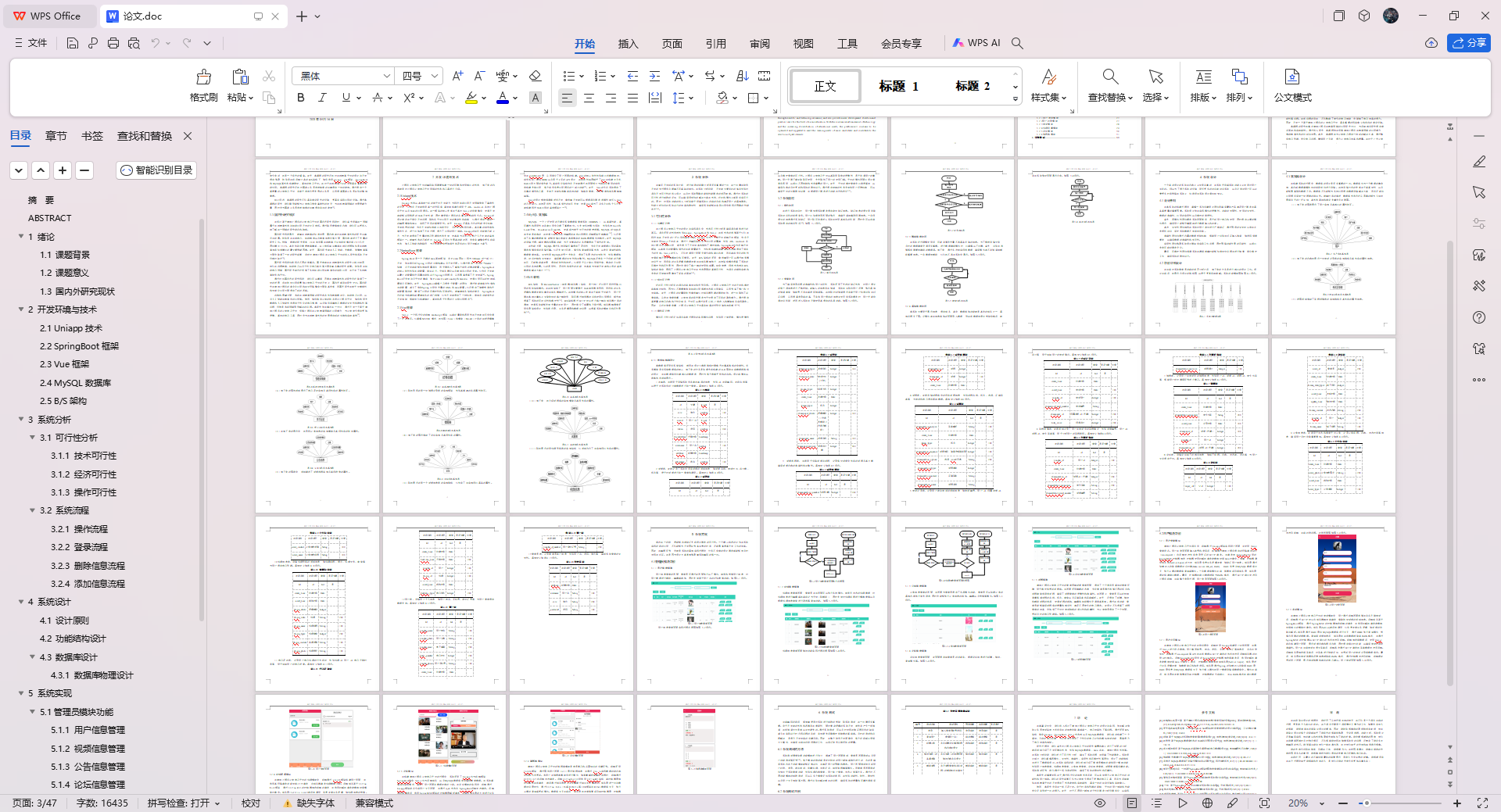Expand the styles gallery more arrow
Screen dimensions: 1501x812
pos(1015,99)
